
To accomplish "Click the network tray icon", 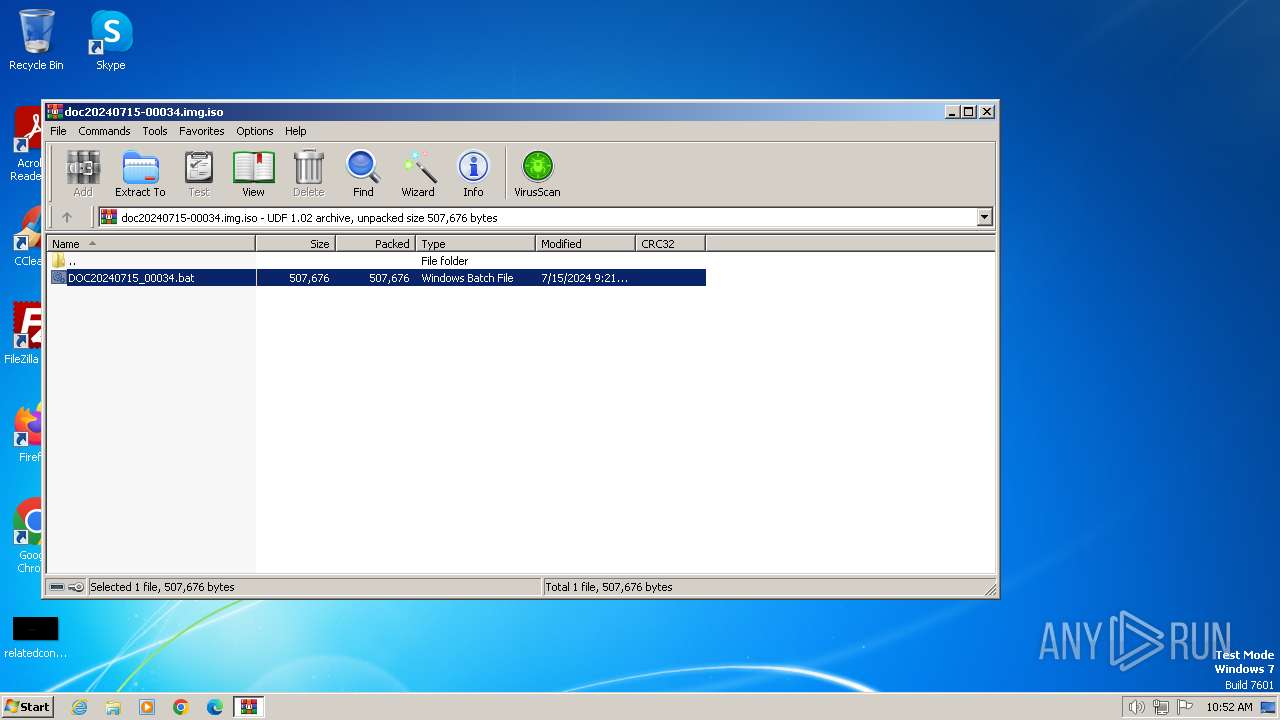I will click(x=1160, y=707).
